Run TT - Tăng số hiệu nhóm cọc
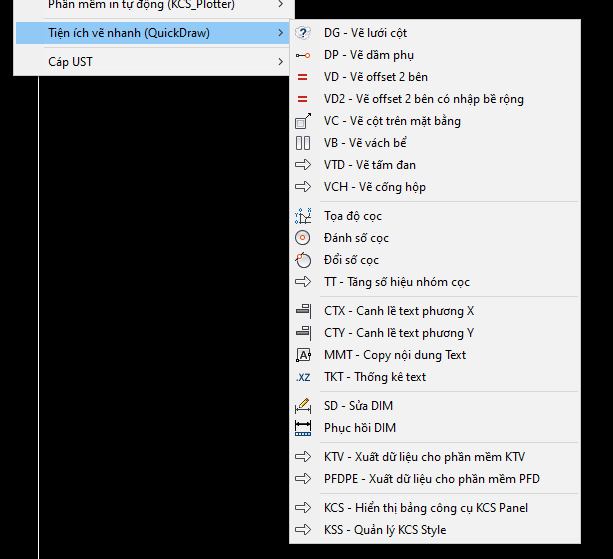Screen dimensions: 613x559 pos(435,282)
